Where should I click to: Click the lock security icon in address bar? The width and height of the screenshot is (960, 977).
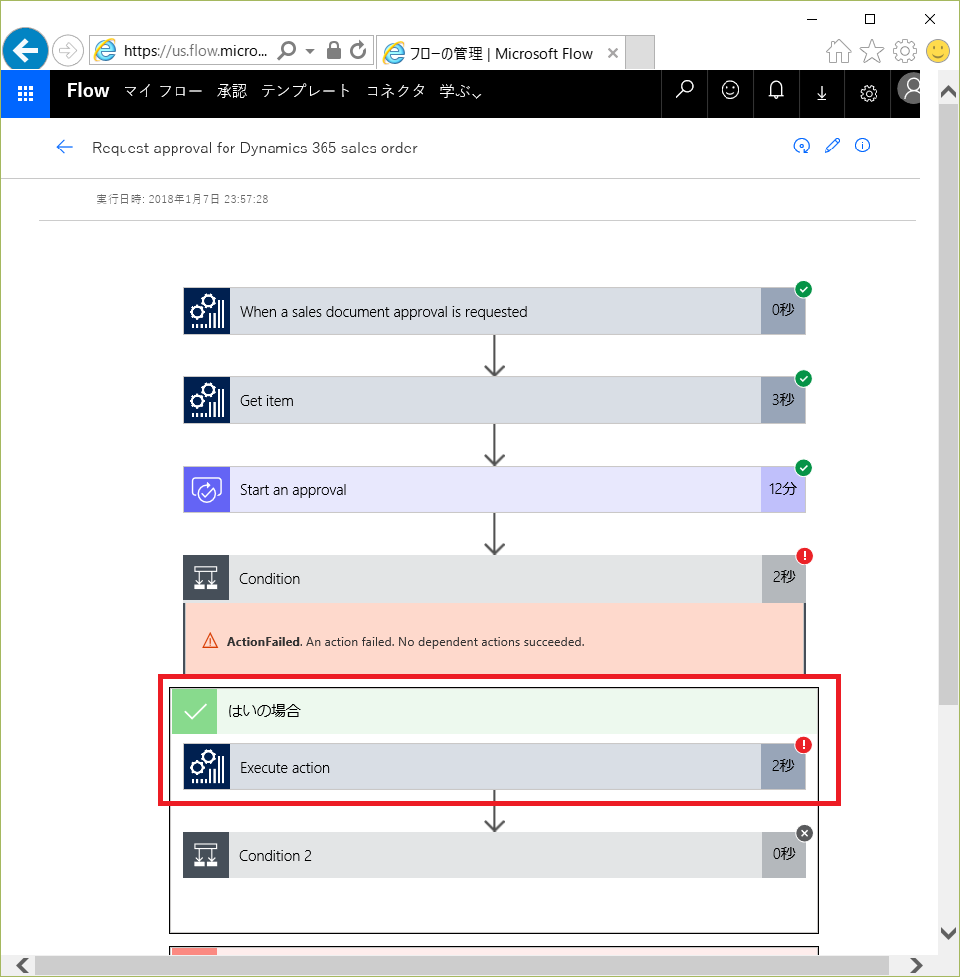click(334, 50)
